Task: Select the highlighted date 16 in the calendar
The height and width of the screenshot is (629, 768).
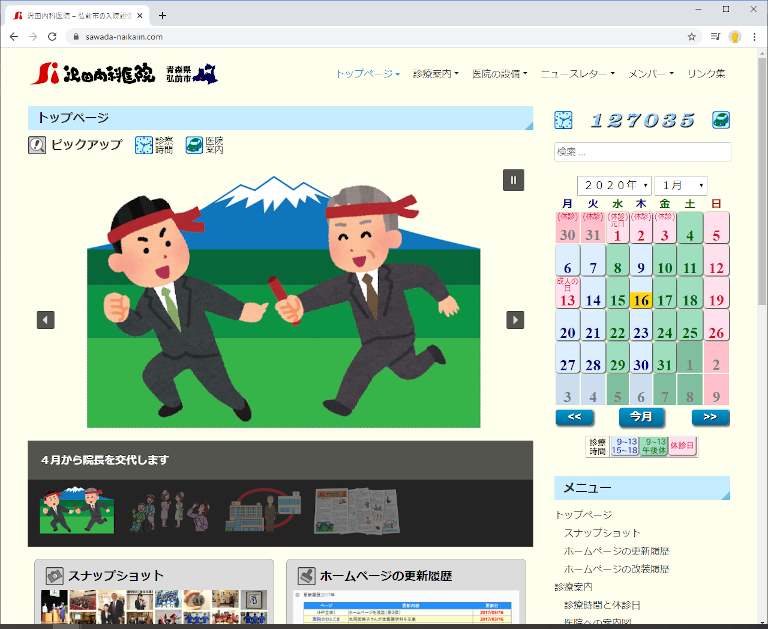Action: point(641,300)
